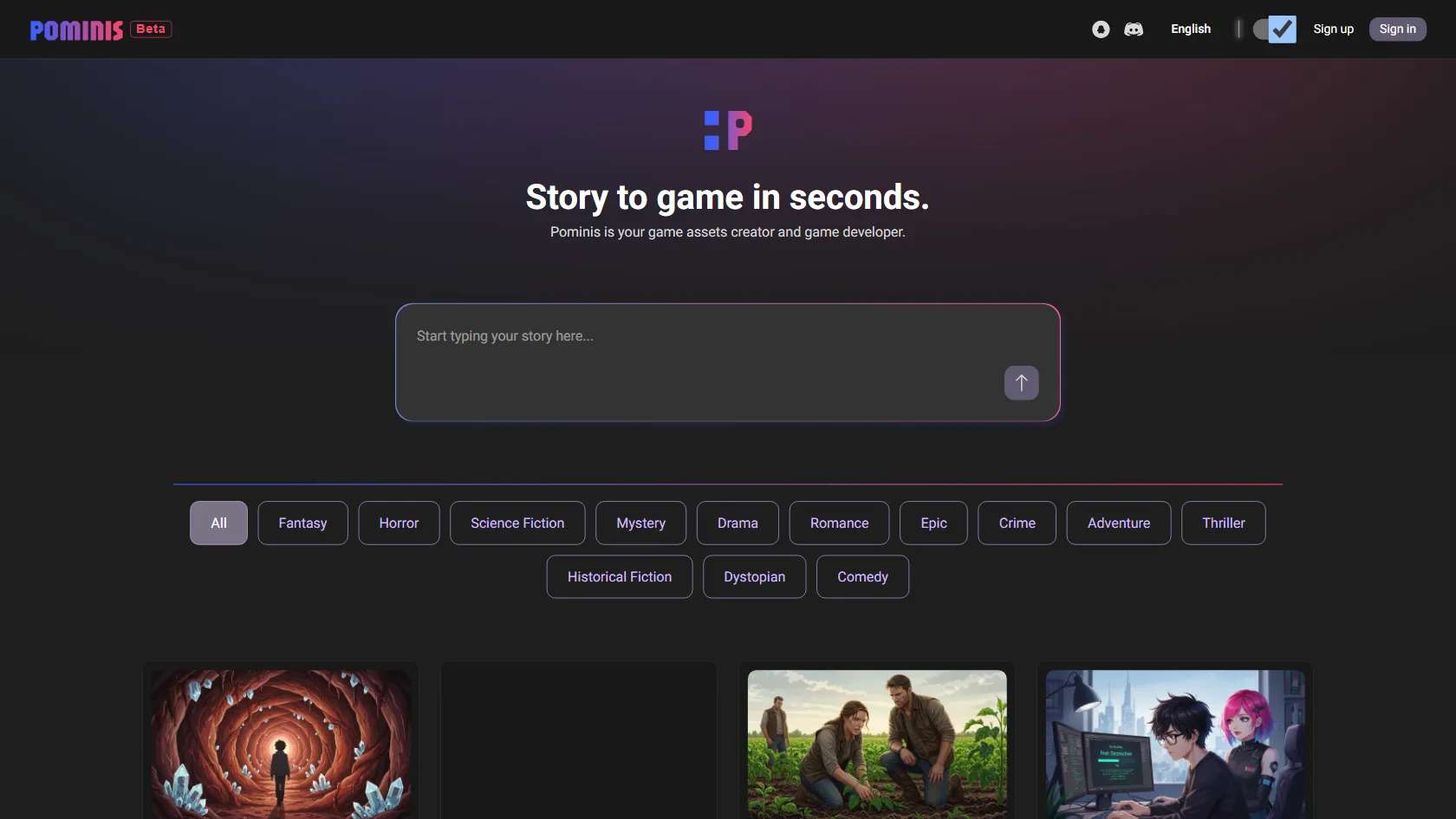
Task: Toggle the theme switch in header
Action: [x=1274, y=29]
